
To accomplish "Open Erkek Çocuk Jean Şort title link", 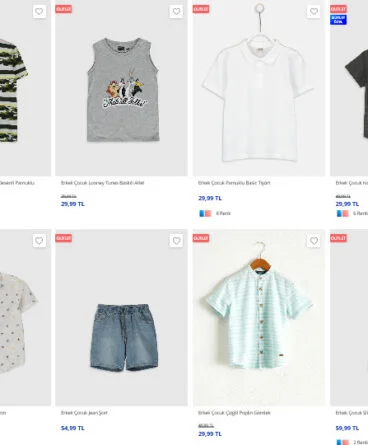I will (x=84, y=413).
